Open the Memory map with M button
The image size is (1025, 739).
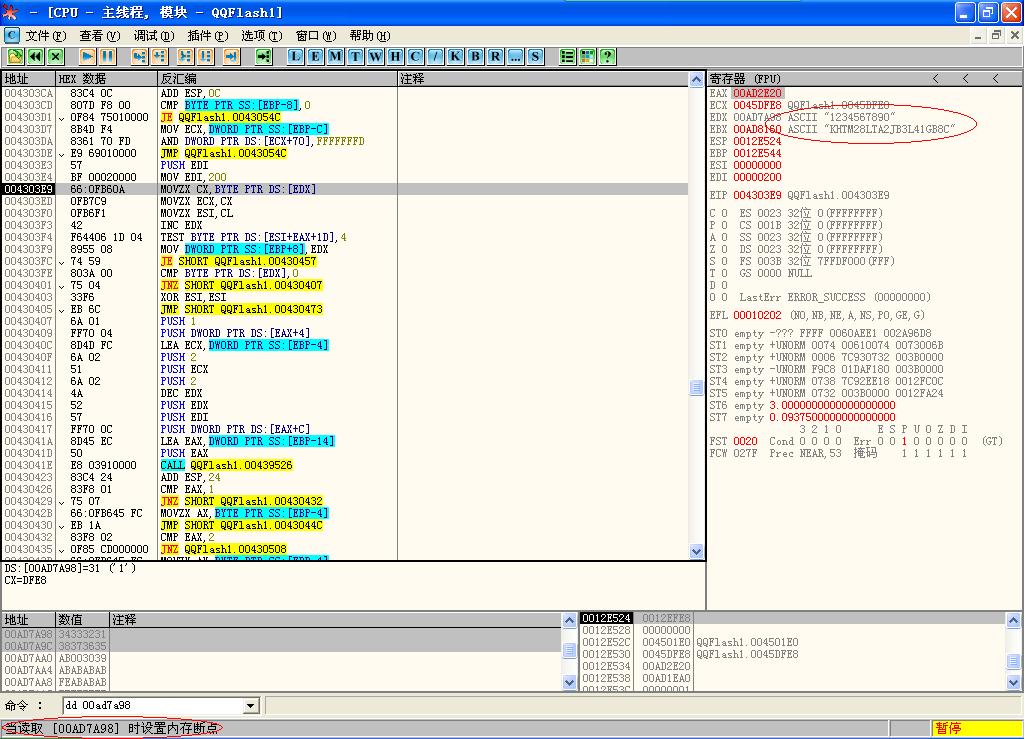coord(335,57)
